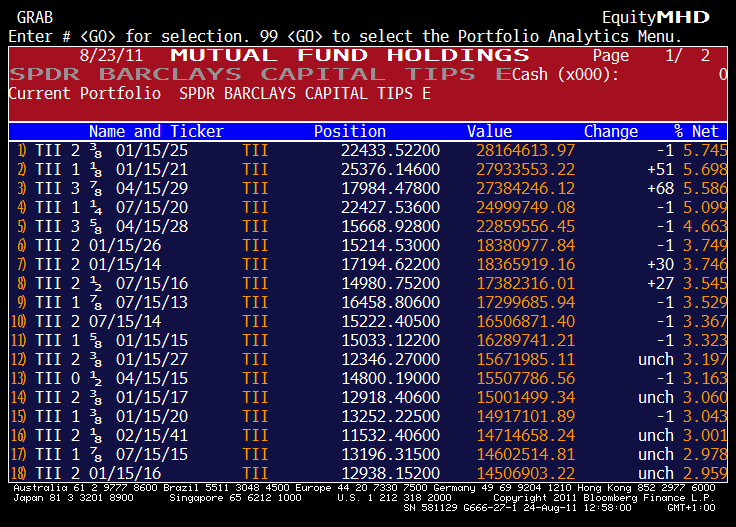Click the GRAB label at top left
The image size is (736, 527).
click(x=35, y=17)
